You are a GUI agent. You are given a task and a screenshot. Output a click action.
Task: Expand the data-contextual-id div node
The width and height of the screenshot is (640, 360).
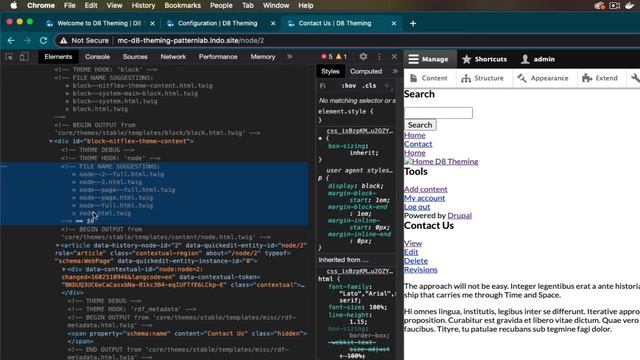[x=64, y=269]
